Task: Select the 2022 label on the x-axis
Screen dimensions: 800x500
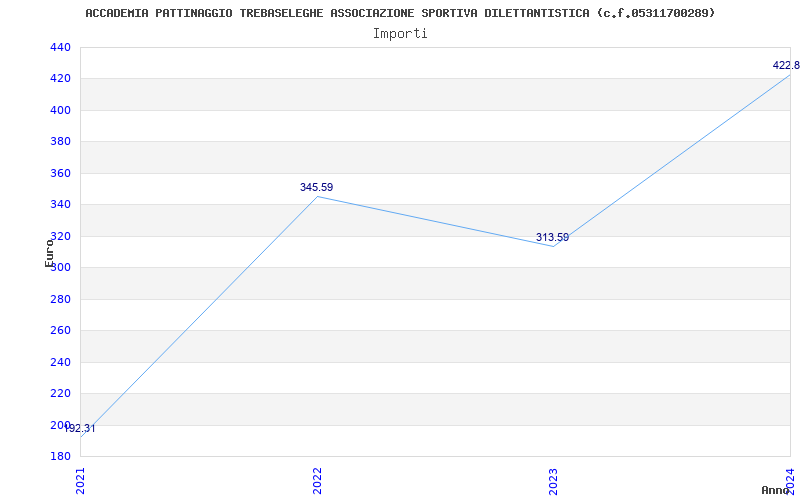Action: 317,479
